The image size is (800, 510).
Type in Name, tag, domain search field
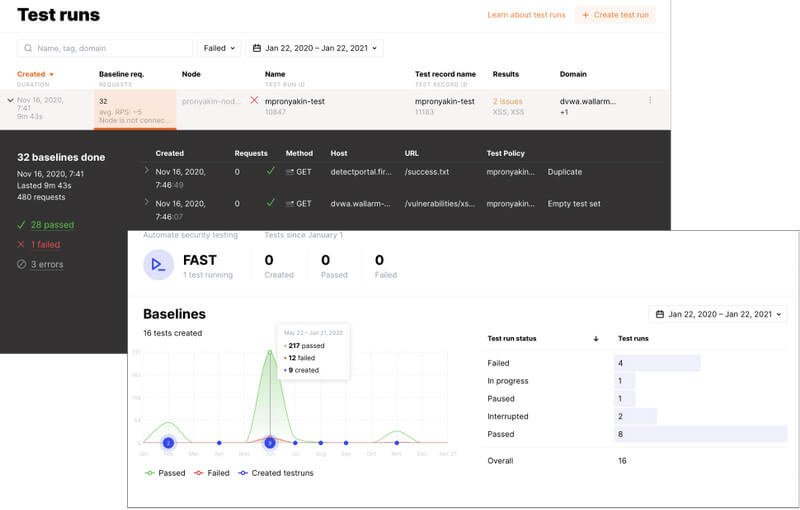(105, 48)
